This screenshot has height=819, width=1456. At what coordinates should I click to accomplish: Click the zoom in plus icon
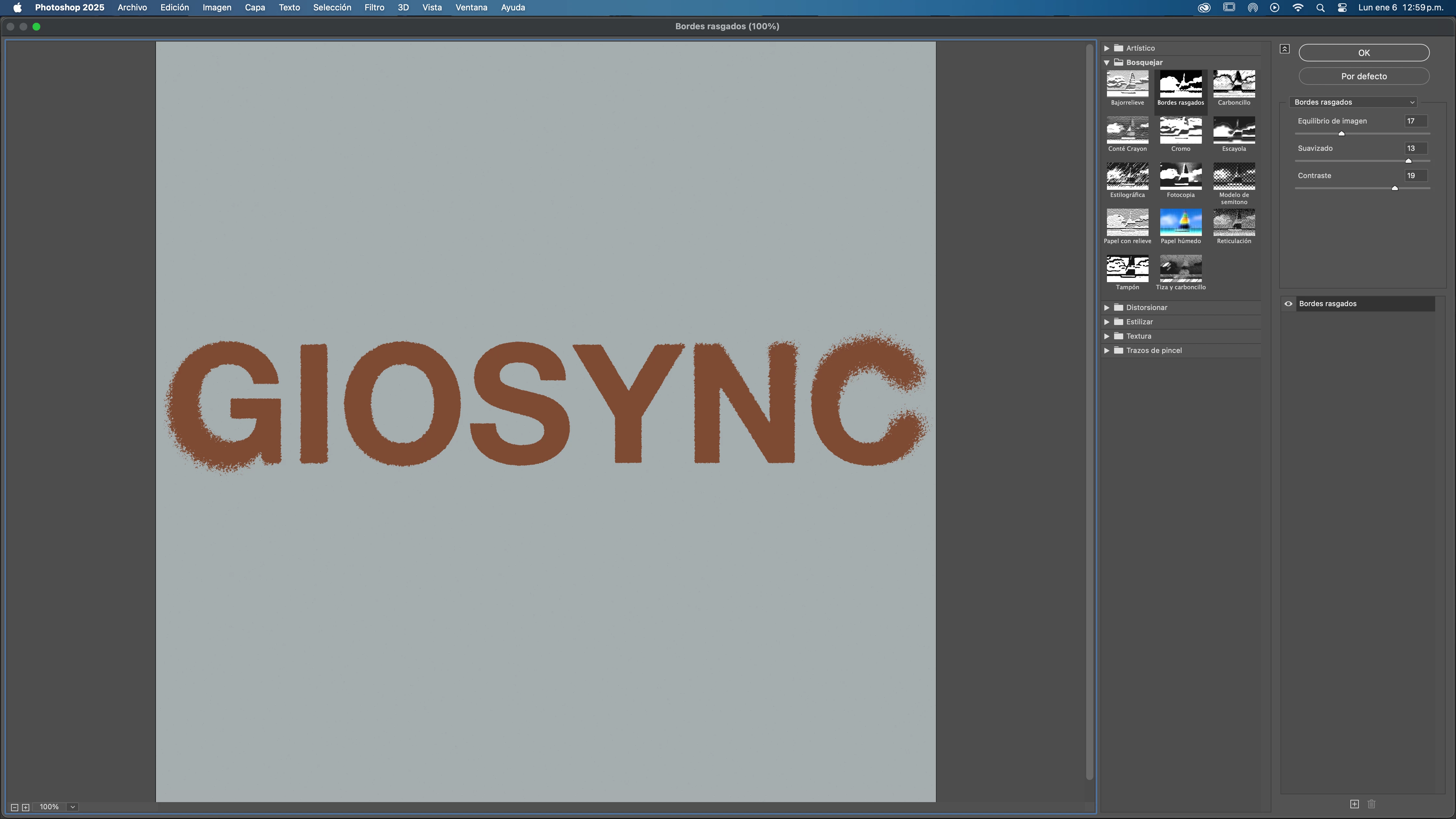coord(25,807)
